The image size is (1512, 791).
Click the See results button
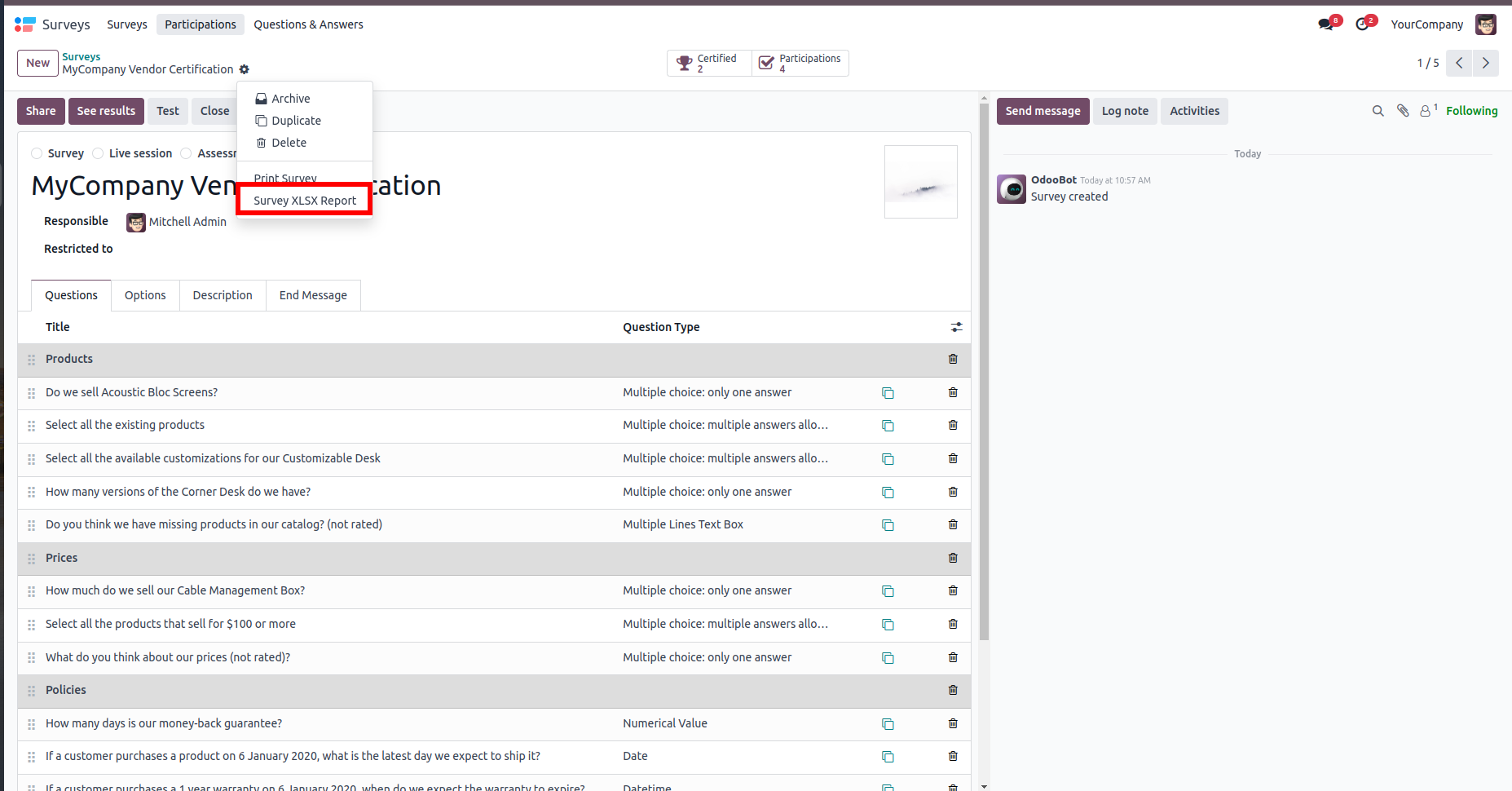pyautogui.click(x=106, y=111)
